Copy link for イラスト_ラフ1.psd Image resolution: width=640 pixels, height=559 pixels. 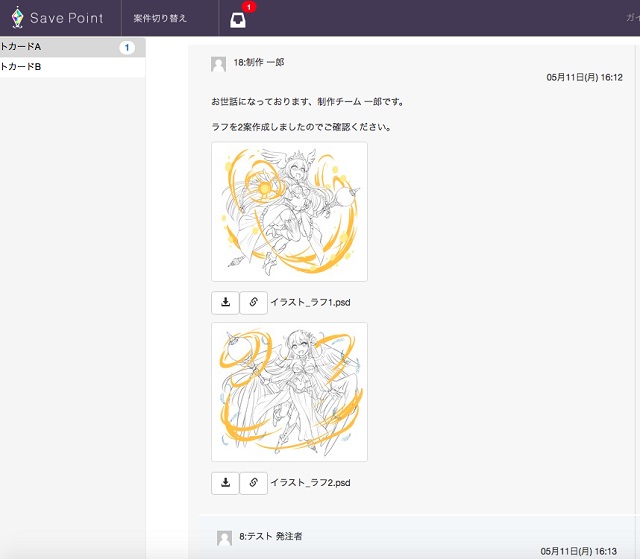click(x=253, y=303)
